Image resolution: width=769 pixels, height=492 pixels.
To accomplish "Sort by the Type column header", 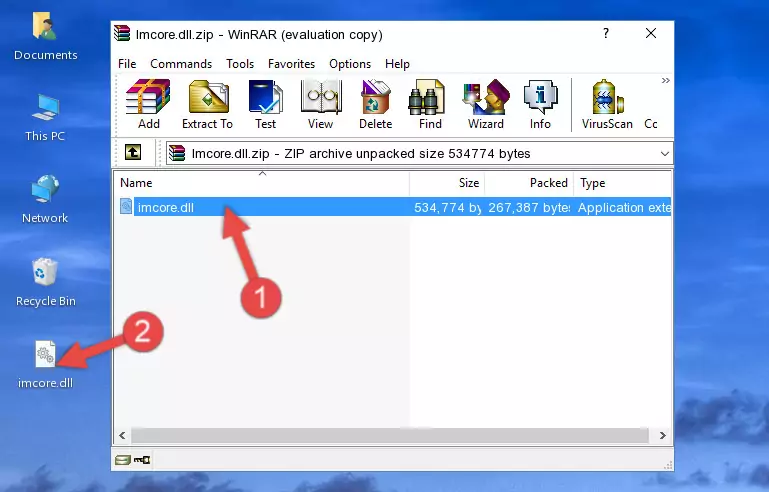I will (623, 183).
